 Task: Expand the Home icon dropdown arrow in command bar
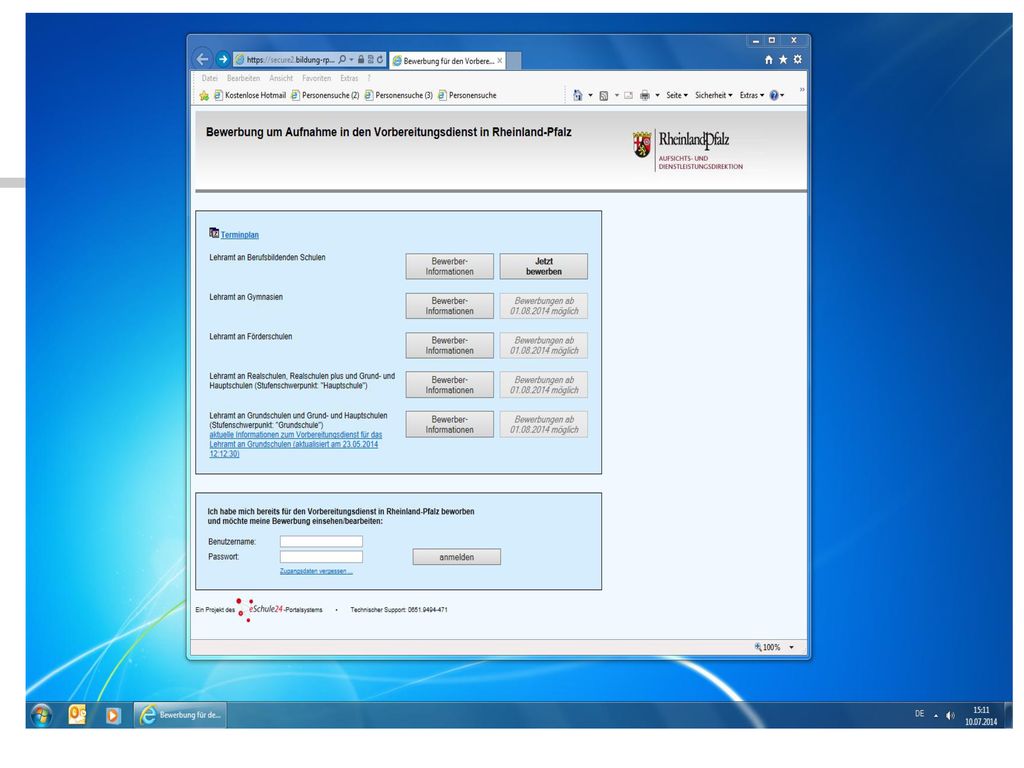point(590,95)
